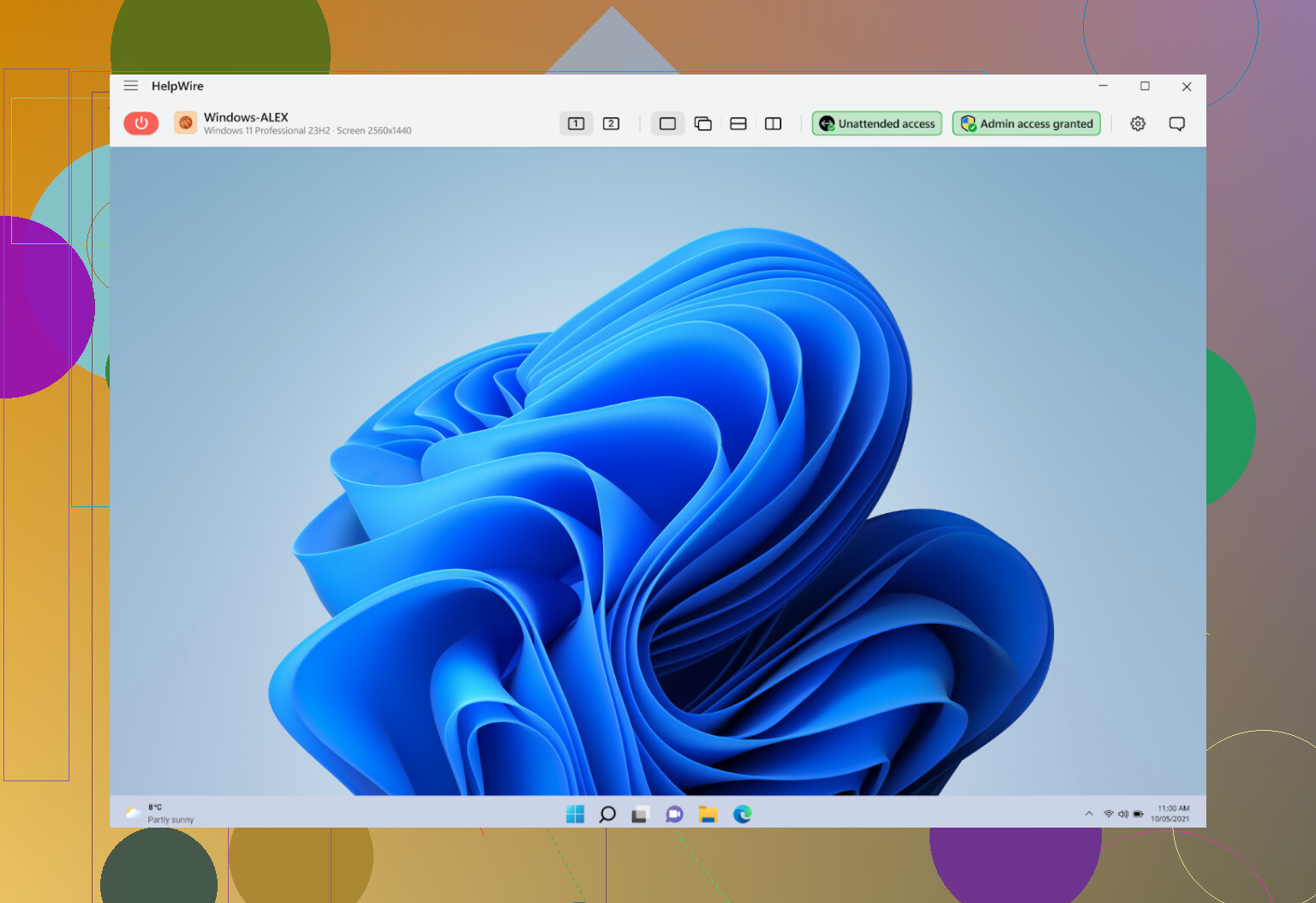Image resolution: width=1316 pixels, height=903 pixels.
Task: Toggle Unattended access
Action: (x=876, y=123)
